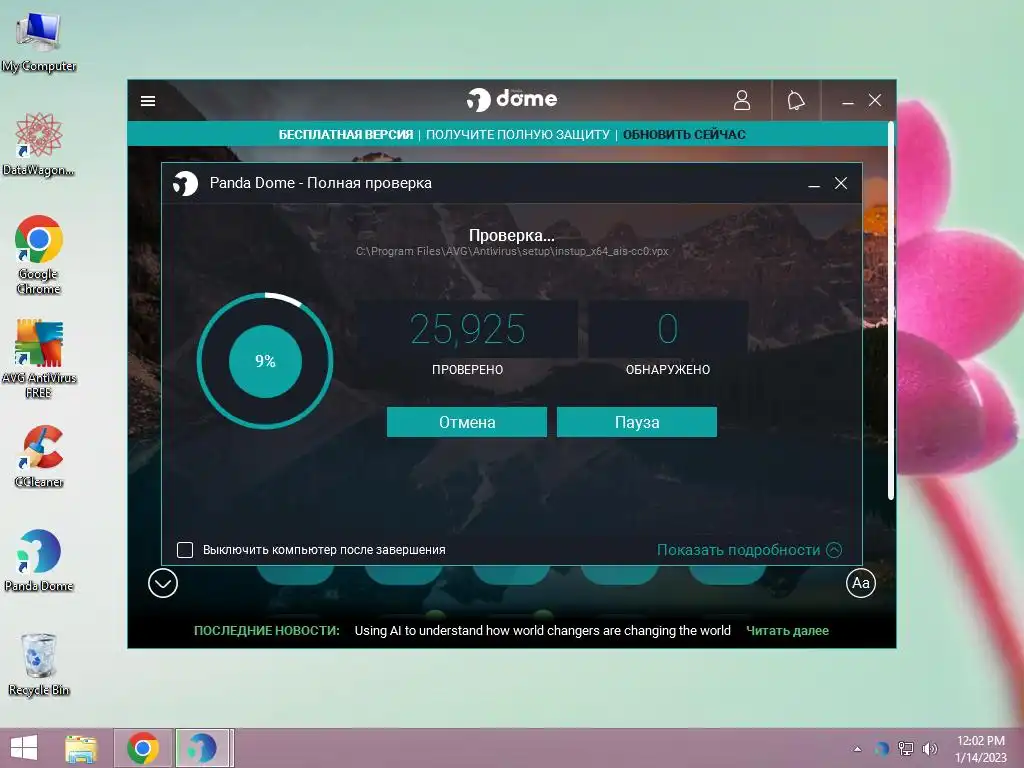Expand Показать подробности details
The width and height of the screenshot is (1024, 768).
click(x=749, y=550)
